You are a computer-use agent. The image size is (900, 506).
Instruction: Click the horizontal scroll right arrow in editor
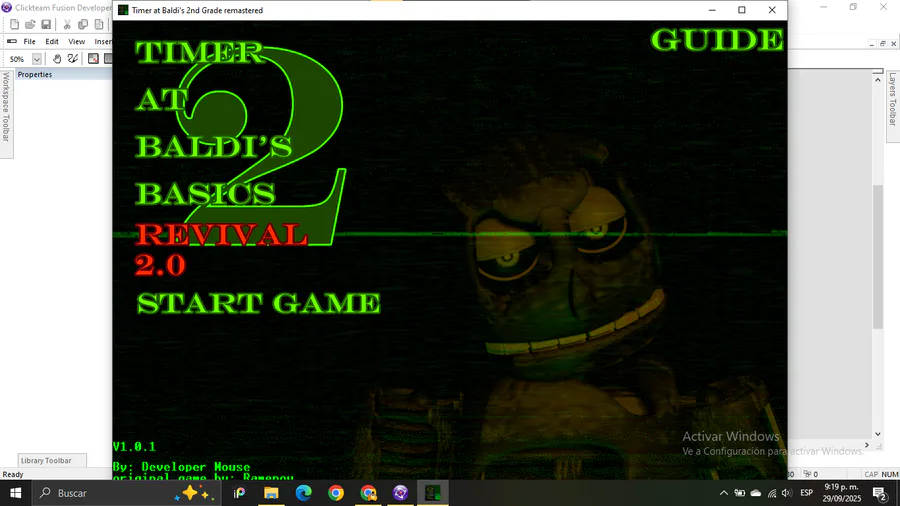(x=867, y=445)
